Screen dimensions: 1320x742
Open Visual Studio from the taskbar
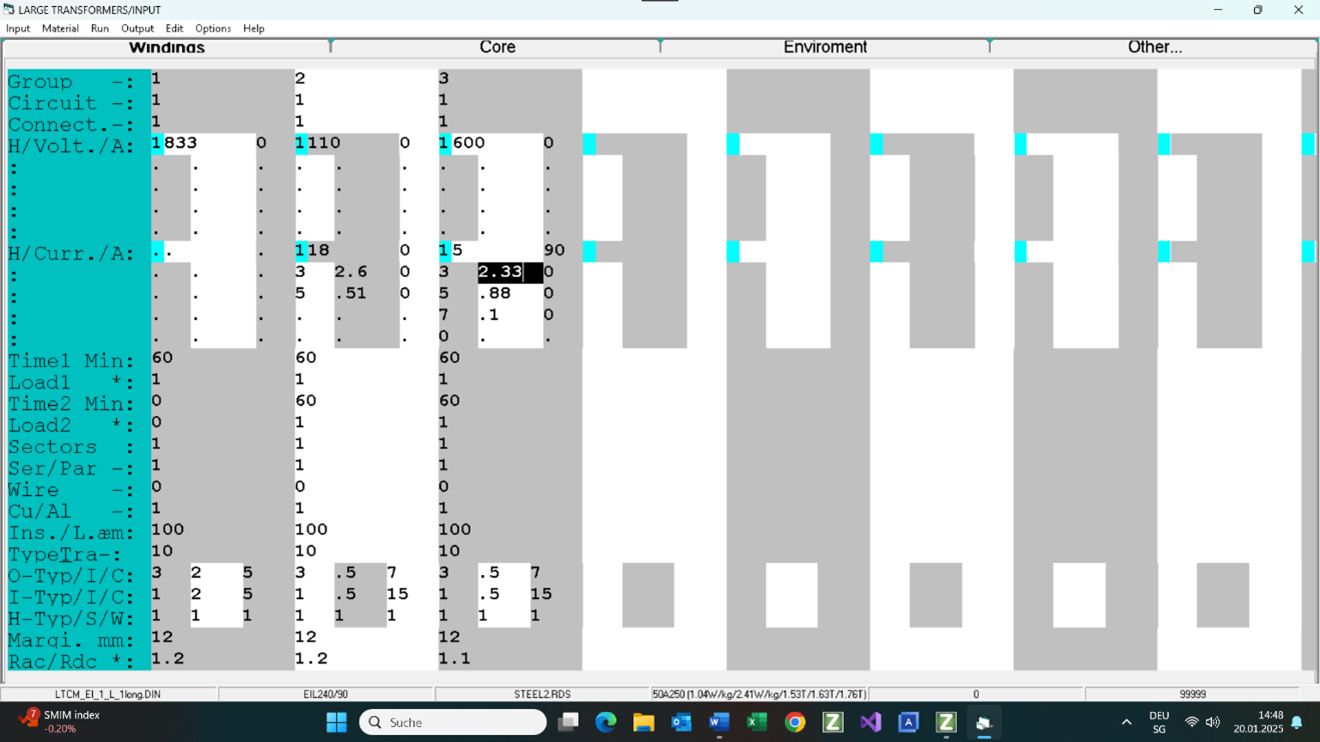coord(870,722)
